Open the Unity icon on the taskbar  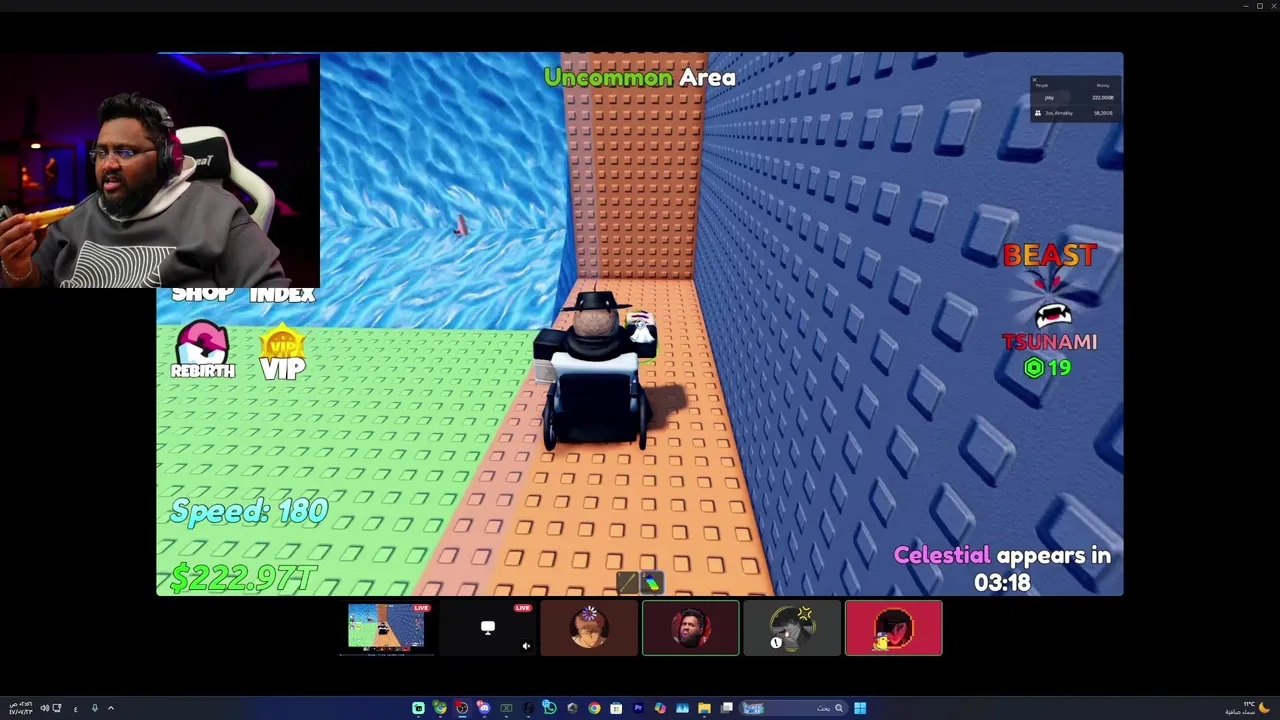point(572,708)
